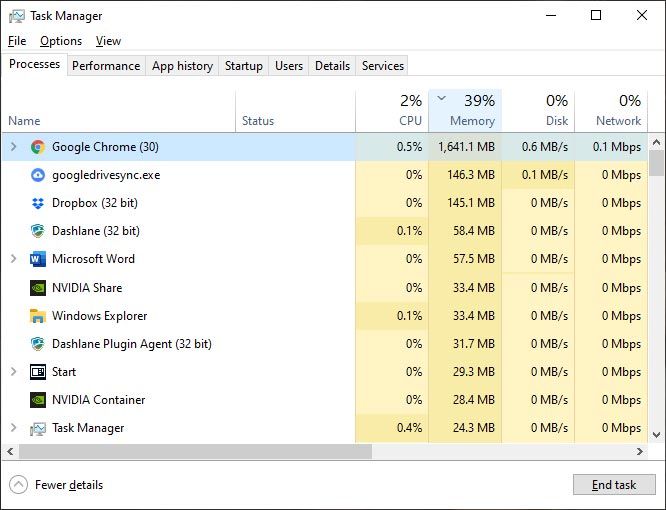Click the vertical scrollbar thumb

(x=657, y=163)
